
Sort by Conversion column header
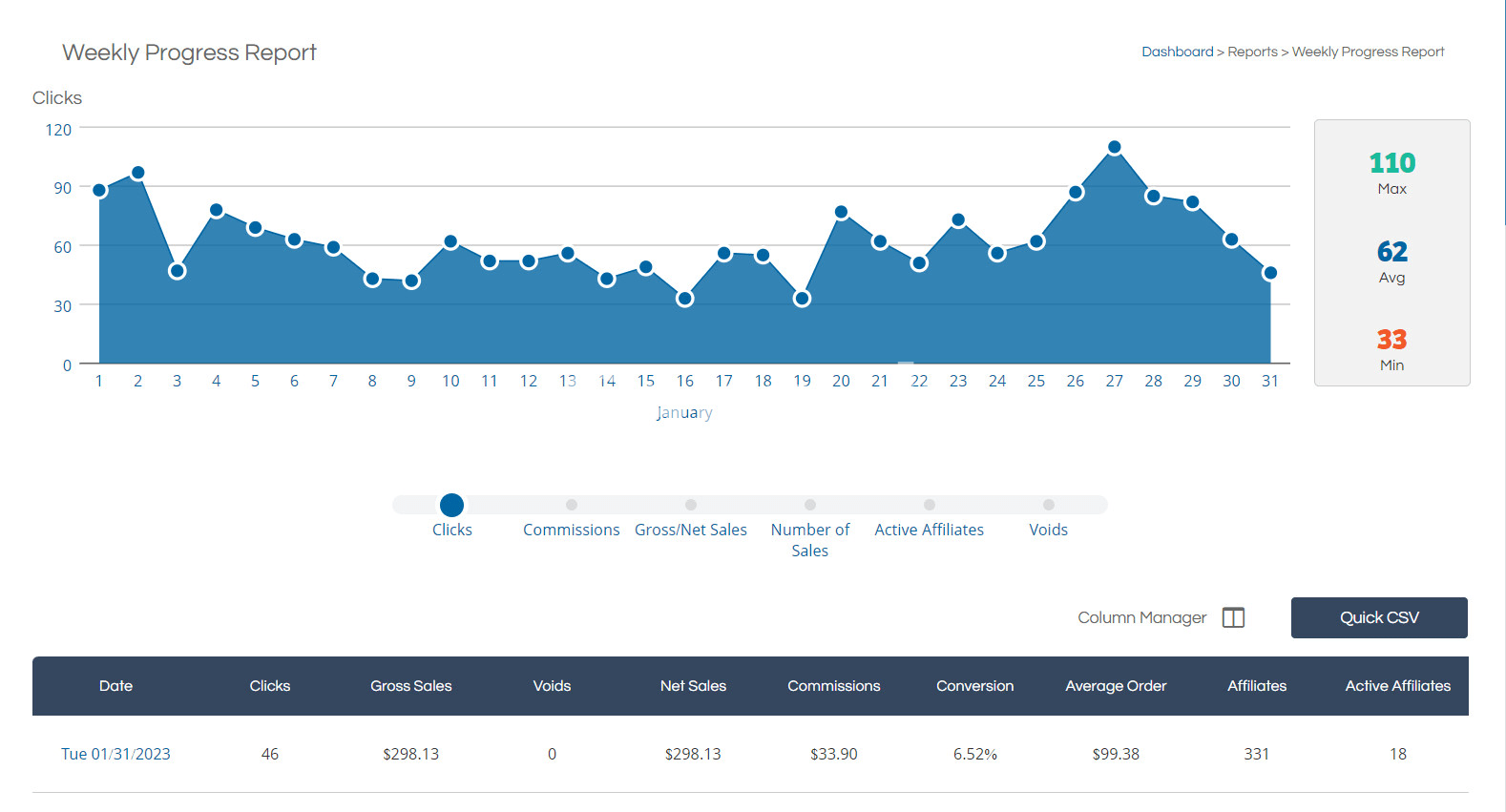(x=974, y=686)
